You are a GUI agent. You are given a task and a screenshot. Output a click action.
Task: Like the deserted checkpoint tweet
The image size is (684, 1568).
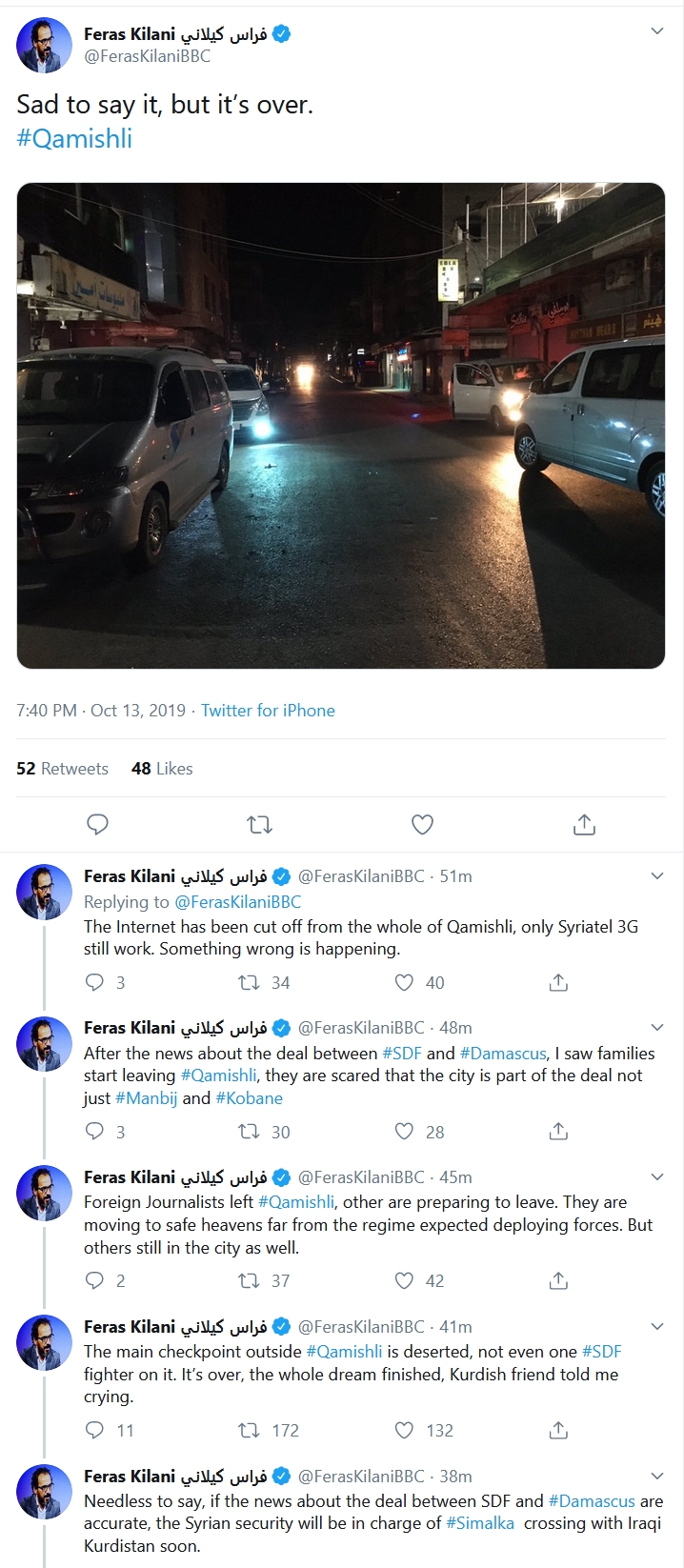405,1430
